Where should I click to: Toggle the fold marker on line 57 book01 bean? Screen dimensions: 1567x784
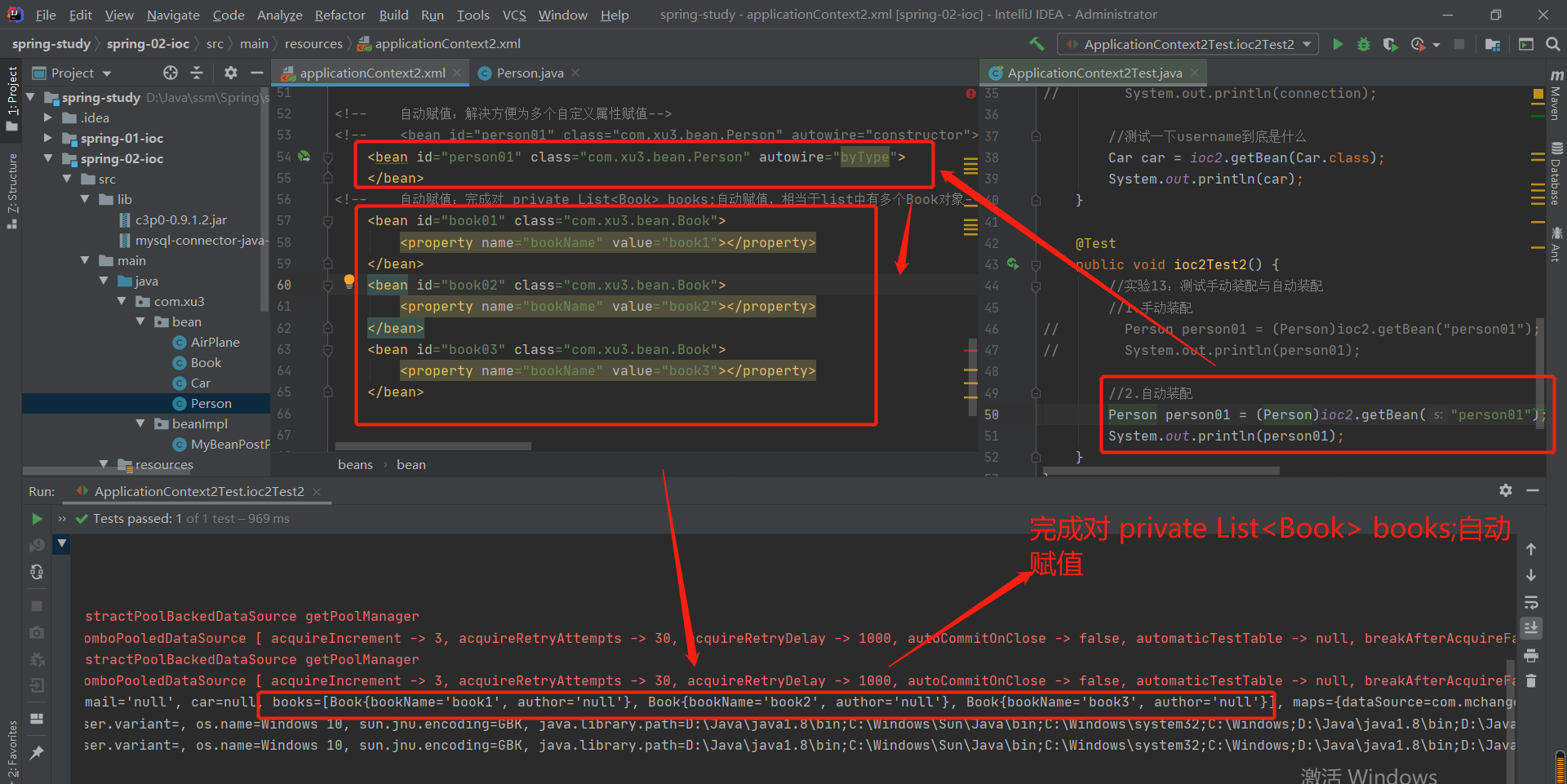pos(328,221)
